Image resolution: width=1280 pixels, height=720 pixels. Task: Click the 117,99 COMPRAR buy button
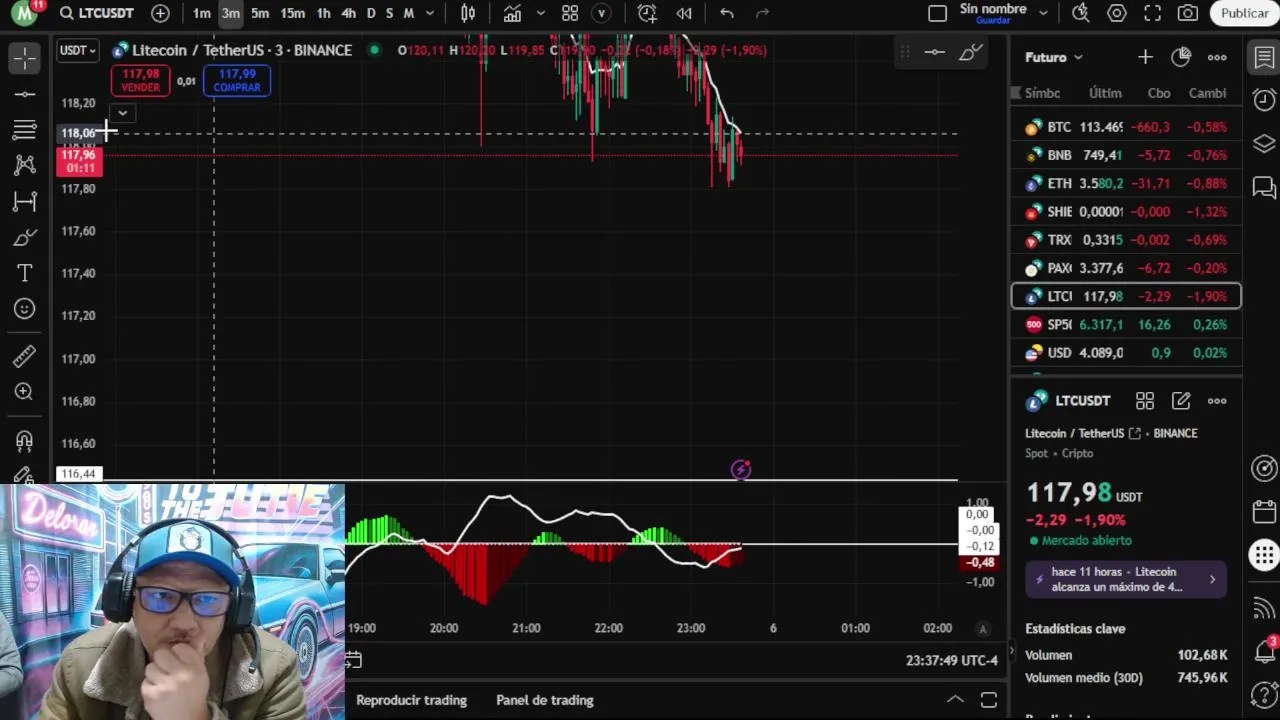pyautogui.click(x=237, y=81)
